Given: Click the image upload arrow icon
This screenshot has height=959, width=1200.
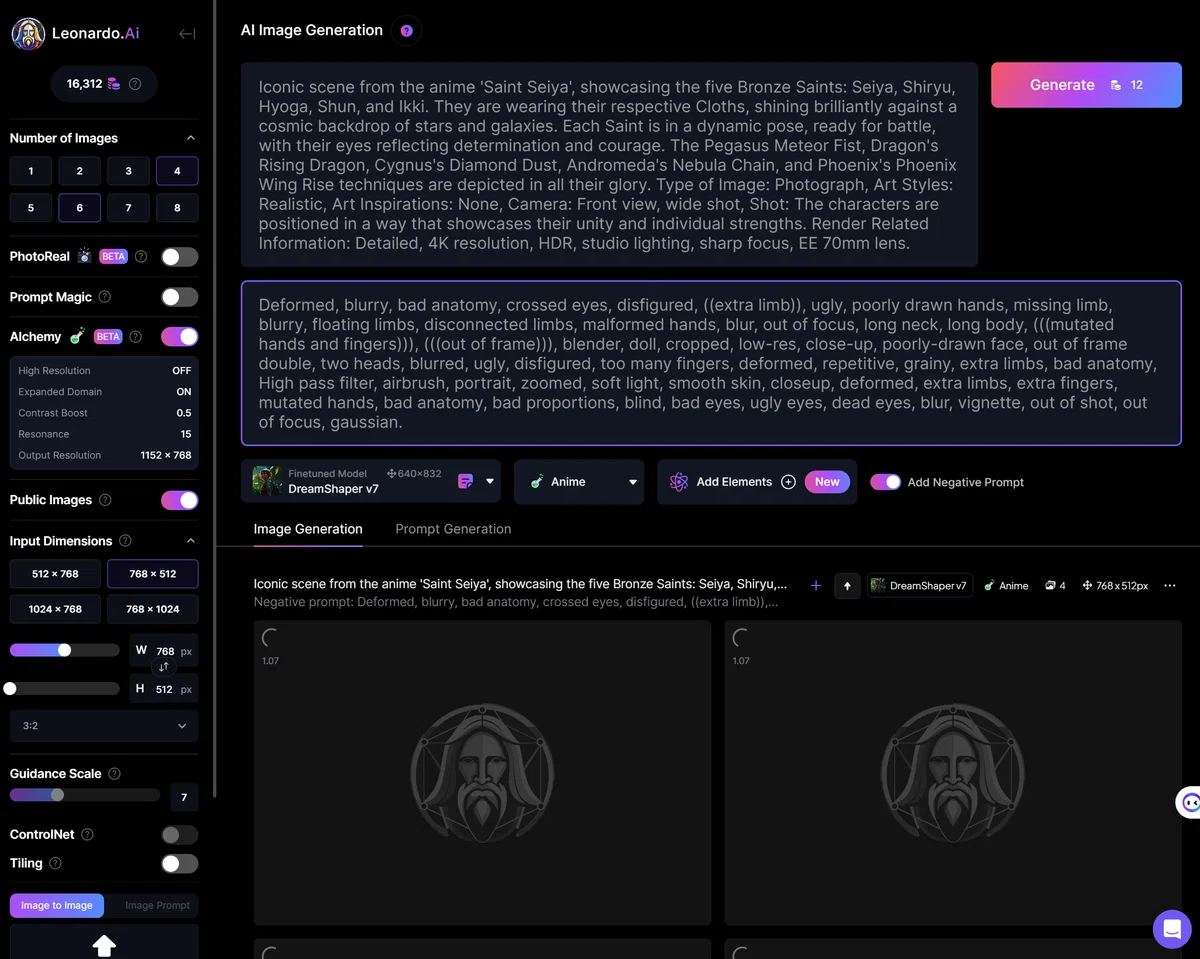Looking at the screenshot, I should point(104,945).
